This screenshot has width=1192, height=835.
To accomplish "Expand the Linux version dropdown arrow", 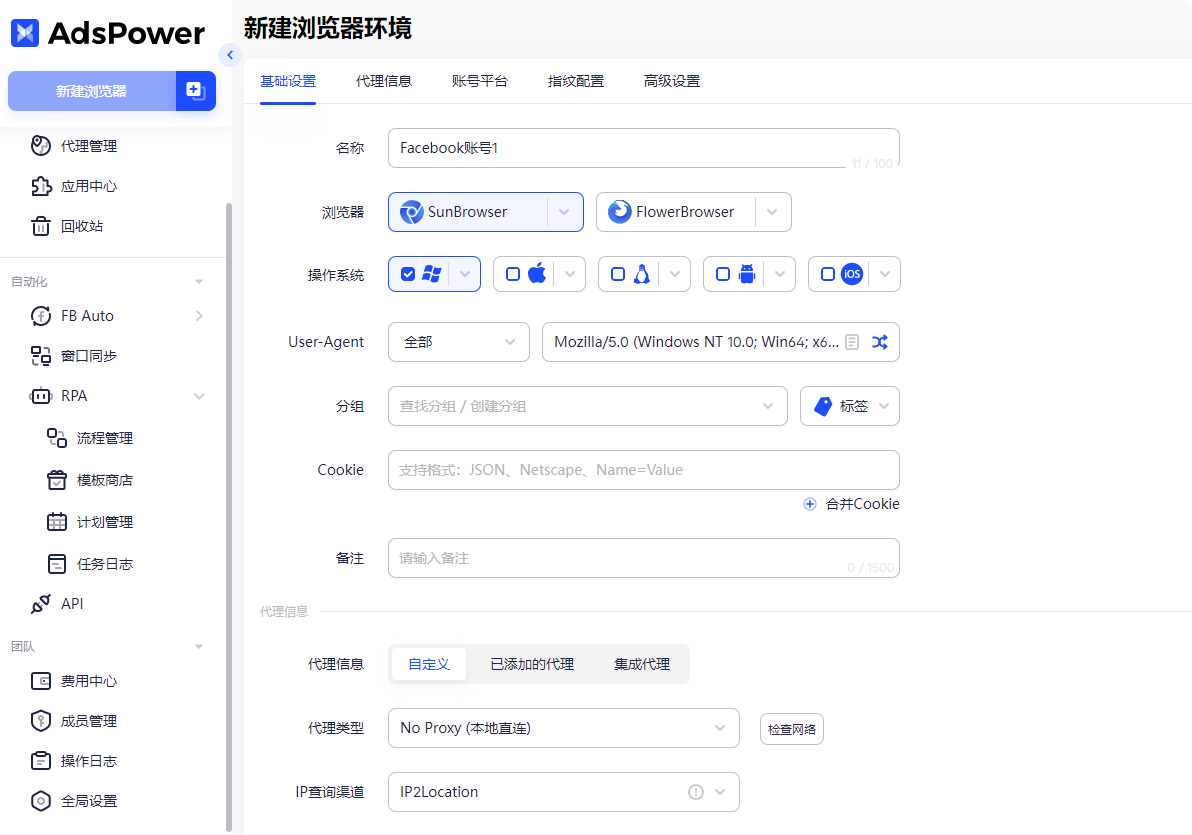I will (674, 275).
